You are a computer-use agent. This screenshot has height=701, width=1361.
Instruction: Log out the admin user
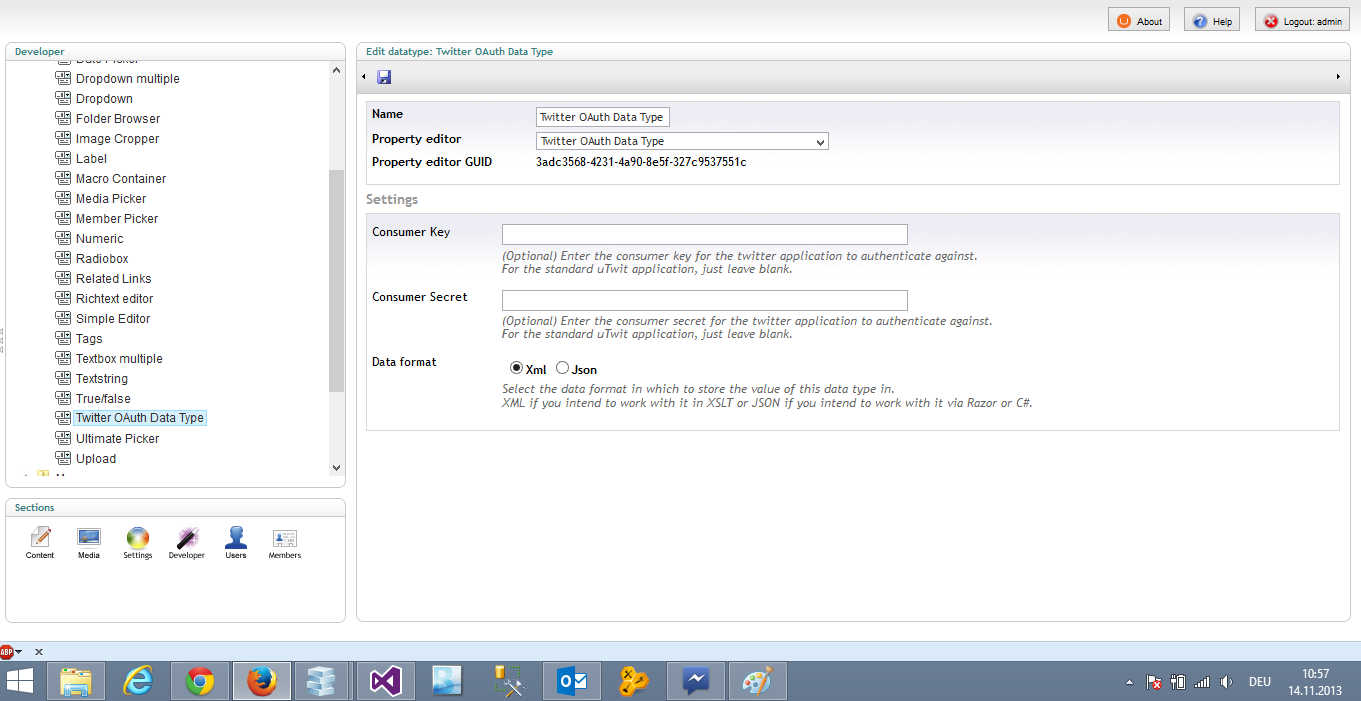click(x=1302, y=20)
